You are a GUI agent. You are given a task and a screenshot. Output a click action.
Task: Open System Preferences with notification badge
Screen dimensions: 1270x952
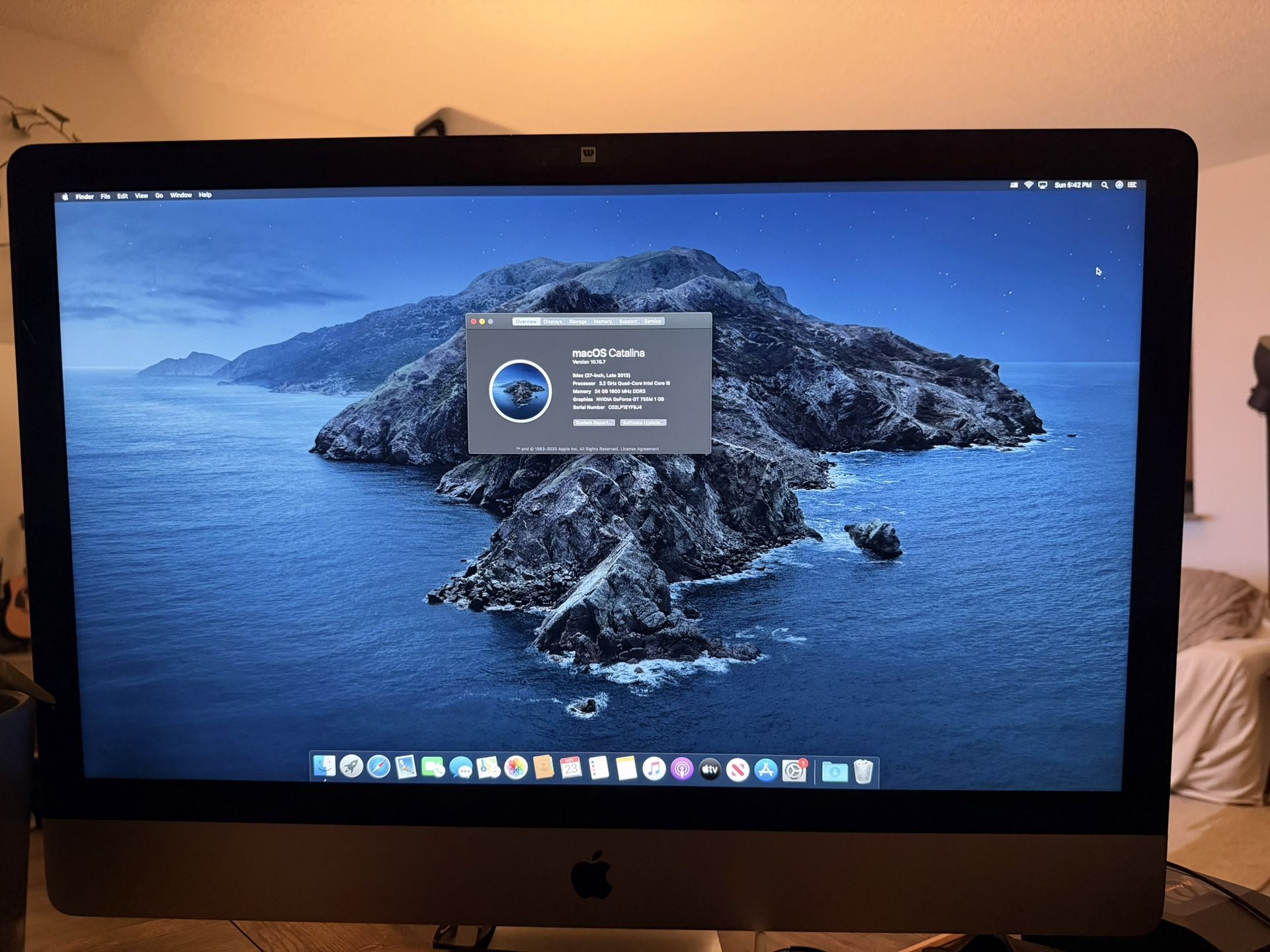[x=793, y=770]
